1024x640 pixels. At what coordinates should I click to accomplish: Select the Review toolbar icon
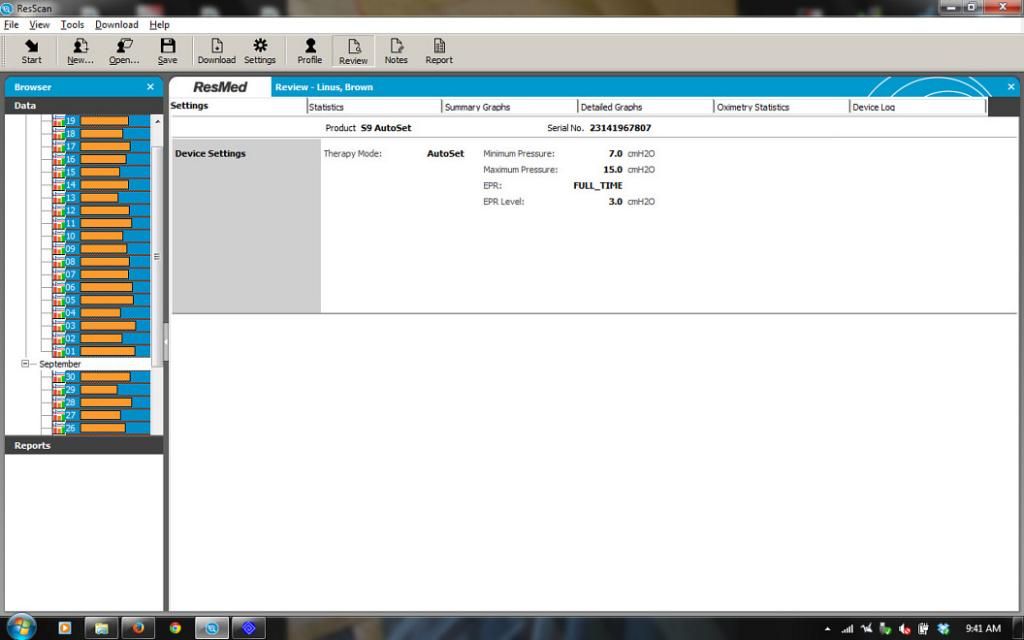[x=353, y=51]
